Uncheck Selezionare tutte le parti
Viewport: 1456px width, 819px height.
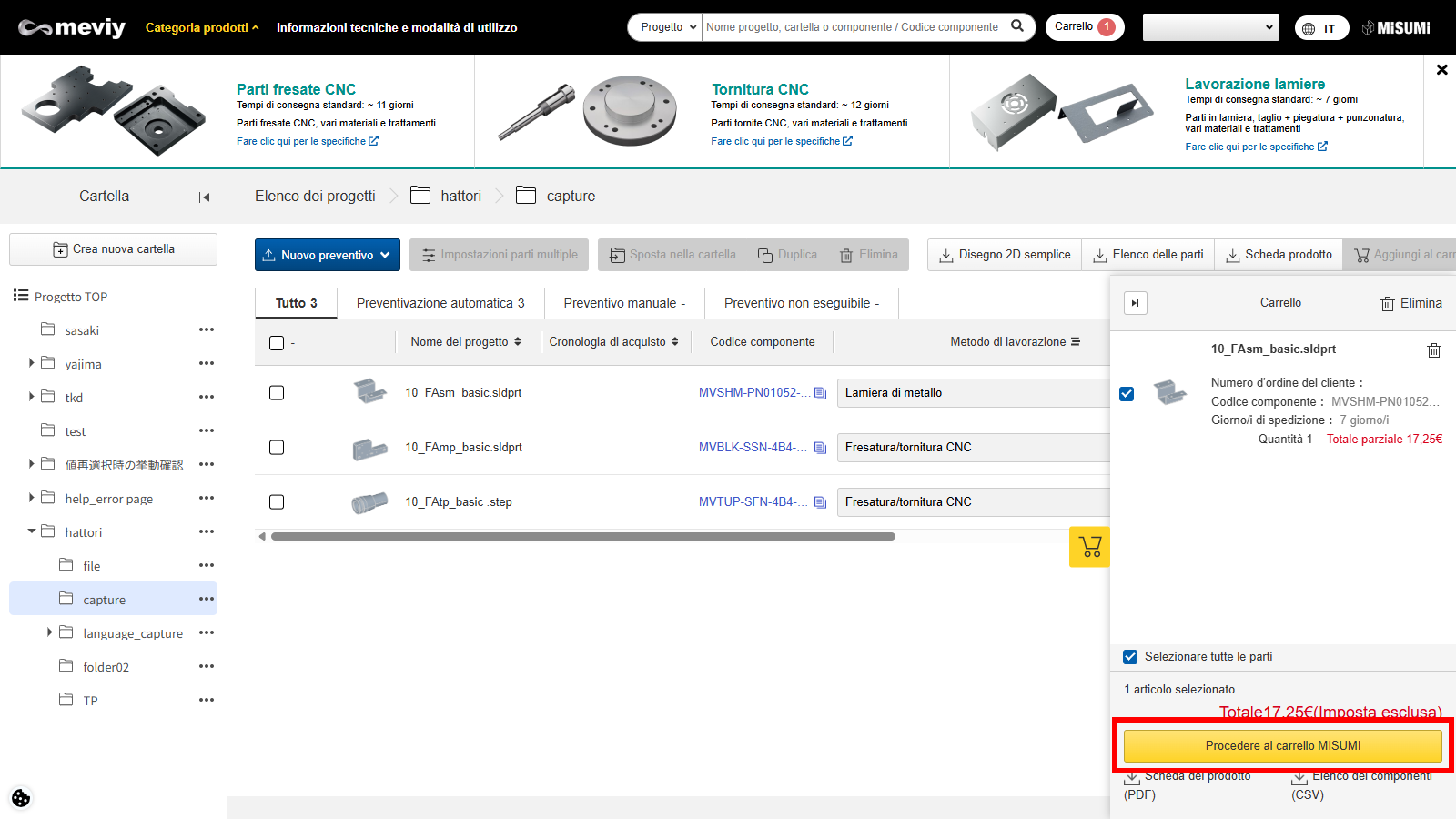click(1130, 657)
